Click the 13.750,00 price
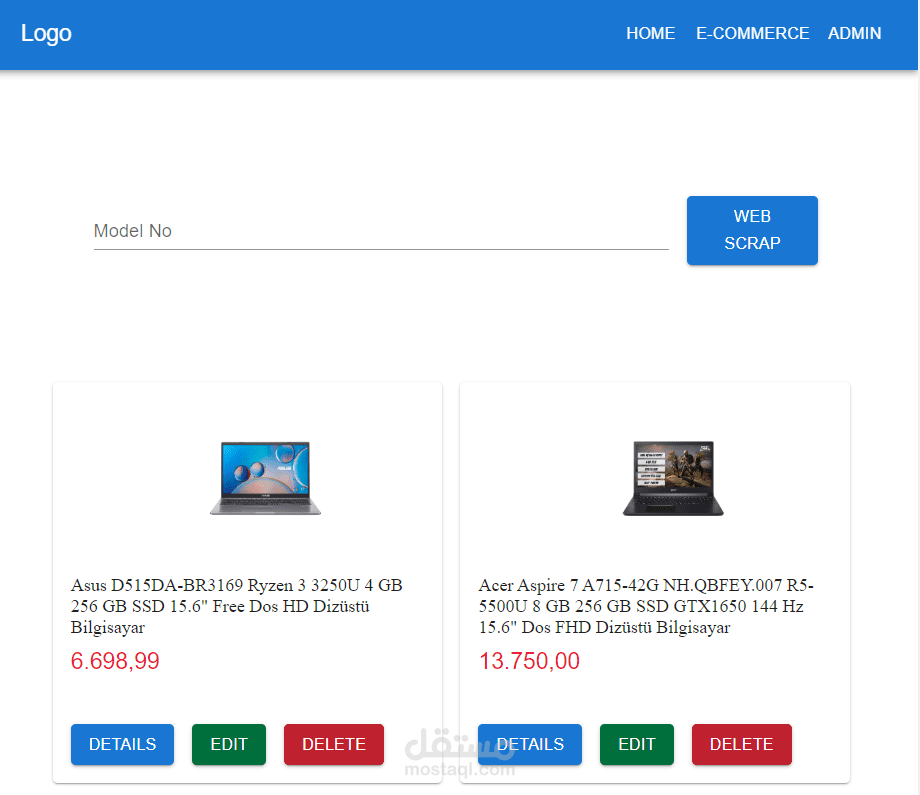Viewport: 920px width, 795px height. [x=529, y=661]
